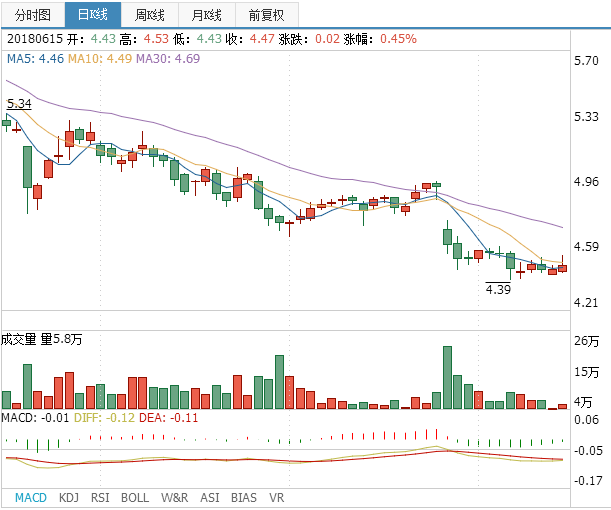
Task: Switch to the 分时图 tab
Action: [33, 15]
